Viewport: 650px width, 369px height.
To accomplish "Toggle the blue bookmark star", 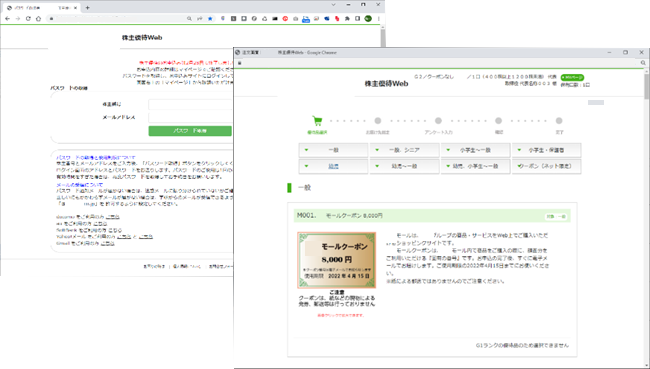I will 210,19.
